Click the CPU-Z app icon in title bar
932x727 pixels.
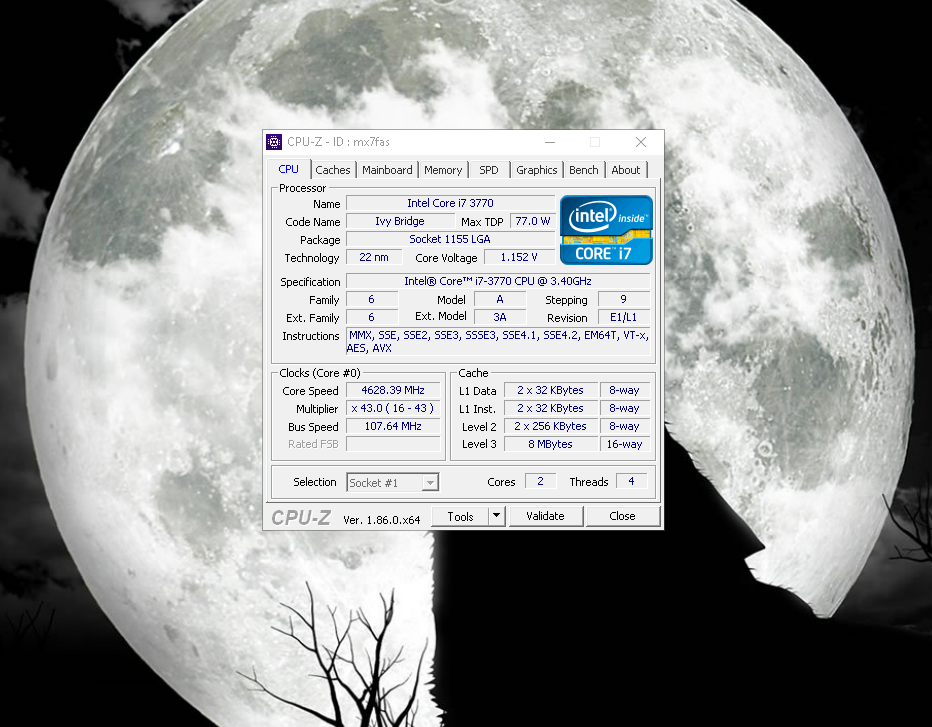pyautogui.click(x=274, y=142)
